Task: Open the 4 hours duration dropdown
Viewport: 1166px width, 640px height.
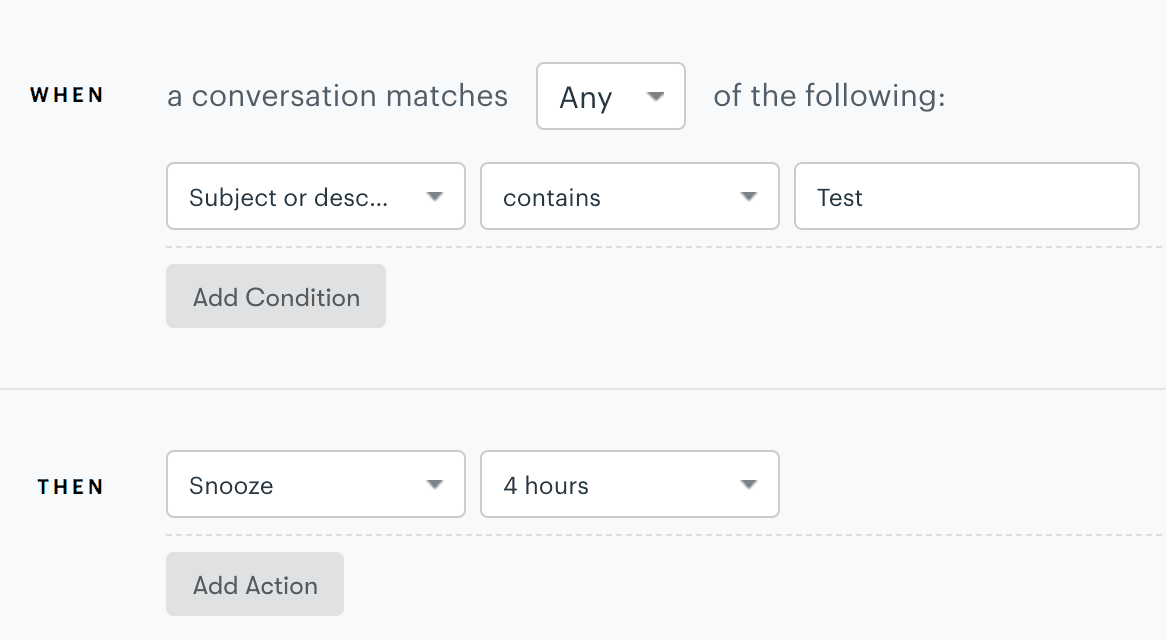Action: [615, 485]
